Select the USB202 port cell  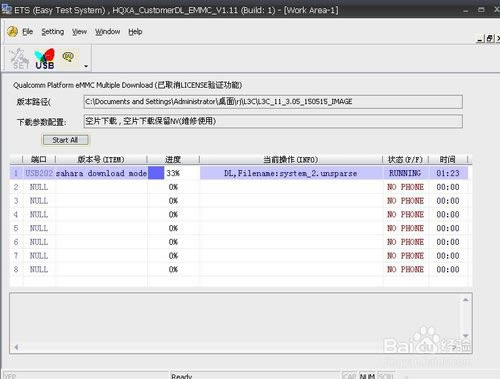[x=39, y=173]
